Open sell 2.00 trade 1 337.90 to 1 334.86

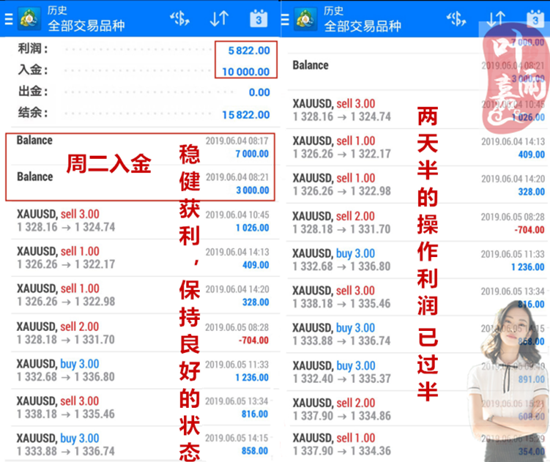click(417, 409)
